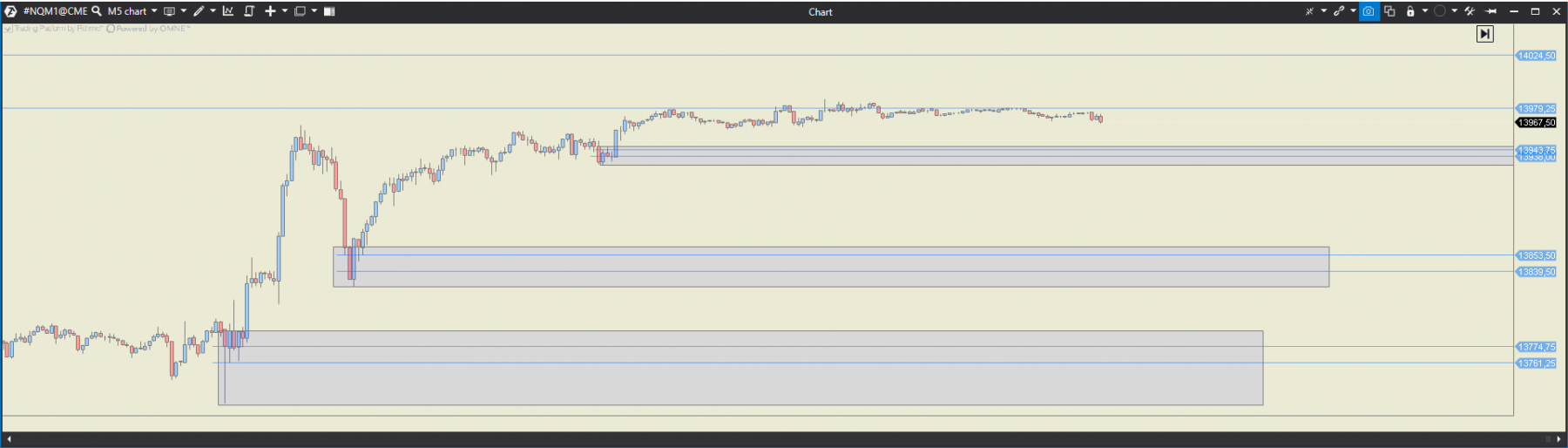1568x448 pixels.
Task: Click the 13853,50 price label
Action: (1537, 256)
